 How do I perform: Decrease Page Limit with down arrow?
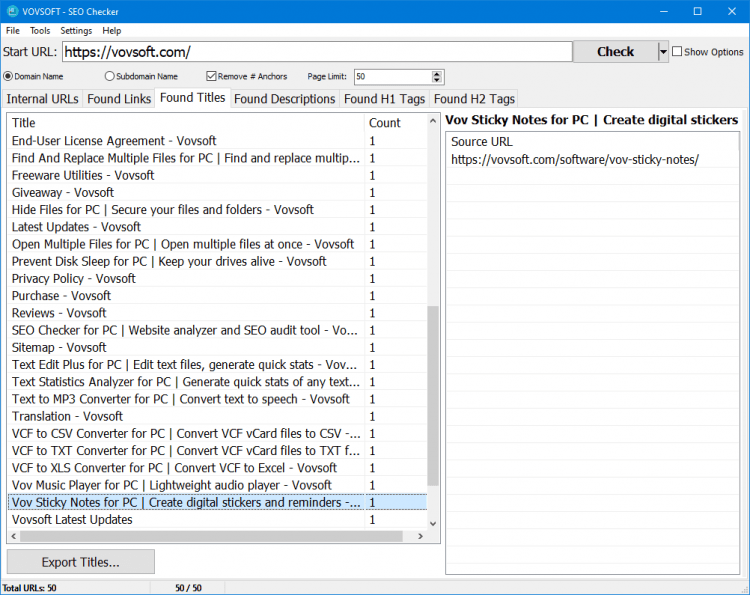pyautogui.click(x=436, y=79)
